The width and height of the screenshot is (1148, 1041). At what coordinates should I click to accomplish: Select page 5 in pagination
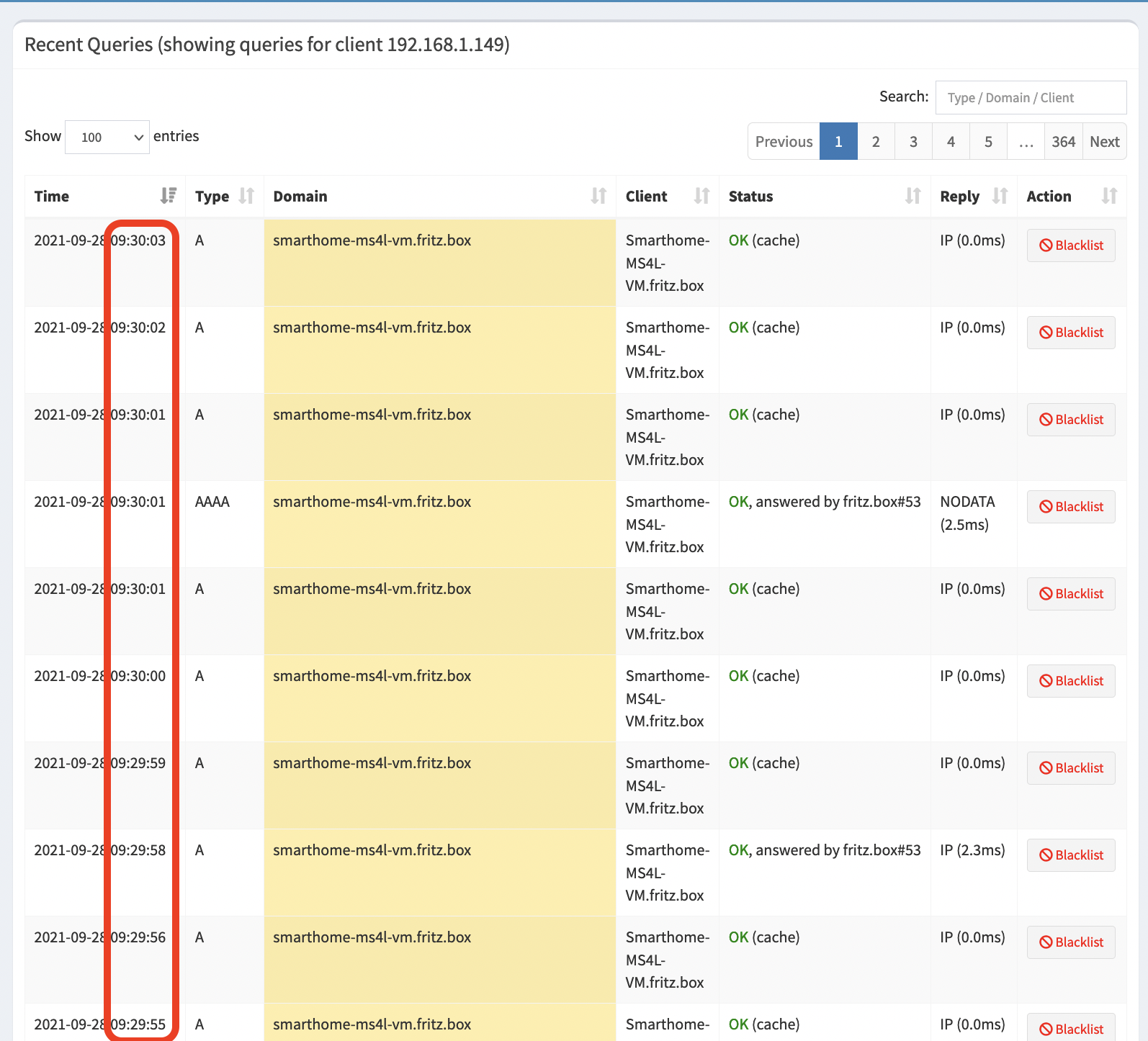click(988, 142)
